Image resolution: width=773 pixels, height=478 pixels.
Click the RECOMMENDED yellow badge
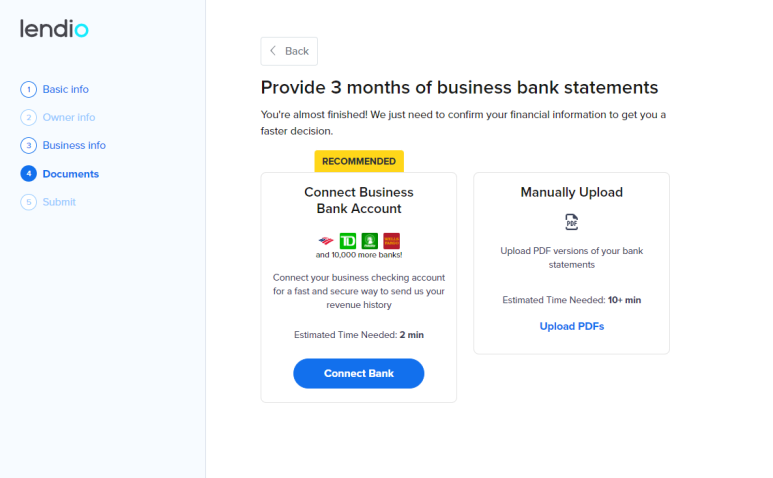click(x=359, y=161)
